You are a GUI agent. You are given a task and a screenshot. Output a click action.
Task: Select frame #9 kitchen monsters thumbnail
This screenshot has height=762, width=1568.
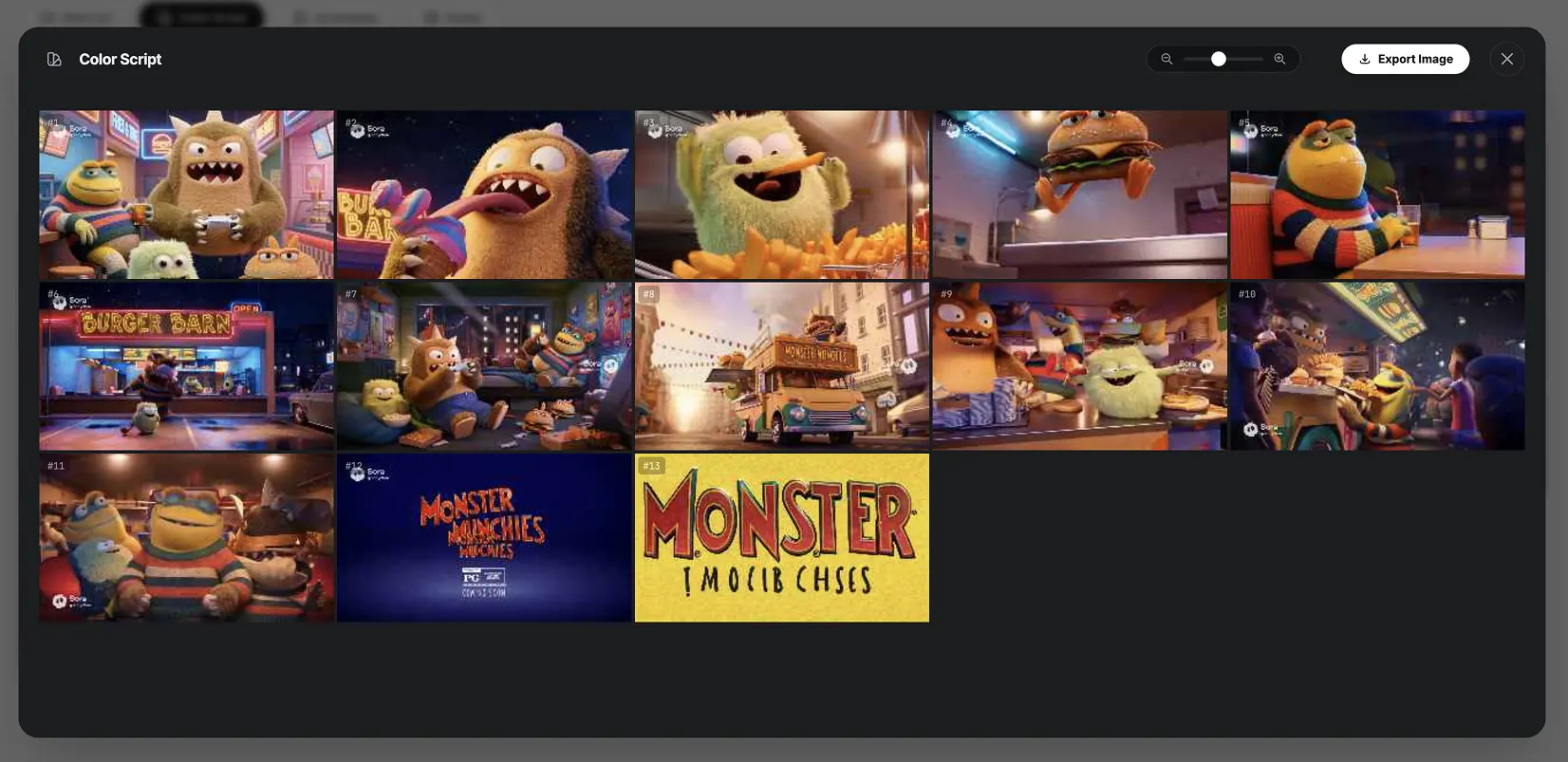pyautogui.click(x=1079, y=366)
